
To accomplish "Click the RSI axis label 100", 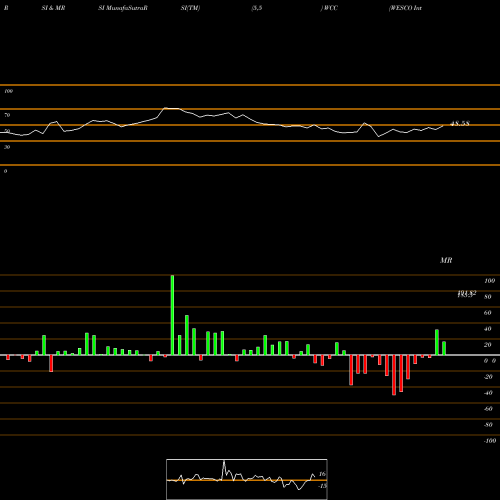I will (8, 91).
